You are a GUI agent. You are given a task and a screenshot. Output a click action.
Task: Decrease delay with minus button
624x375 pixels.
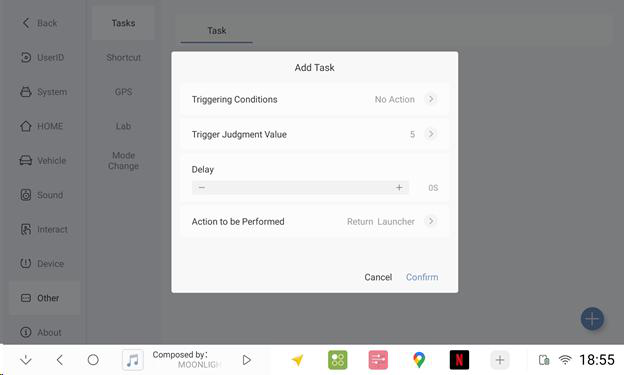(x=202, y=188)
